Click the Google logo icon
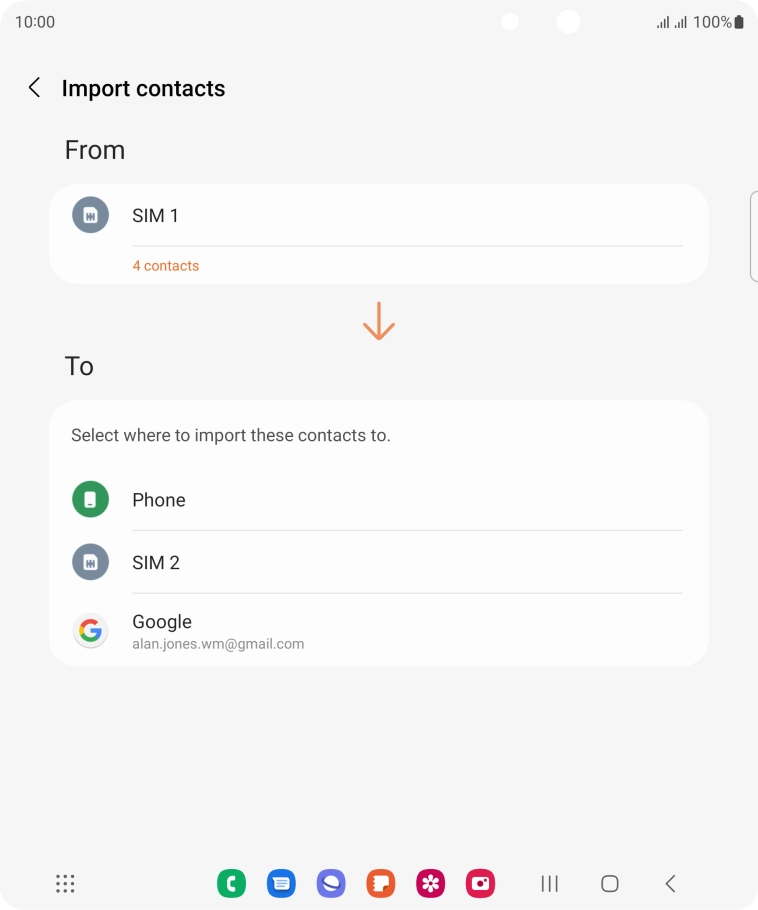Viewport: 758px width, 910px height. [x=90, y=630]
